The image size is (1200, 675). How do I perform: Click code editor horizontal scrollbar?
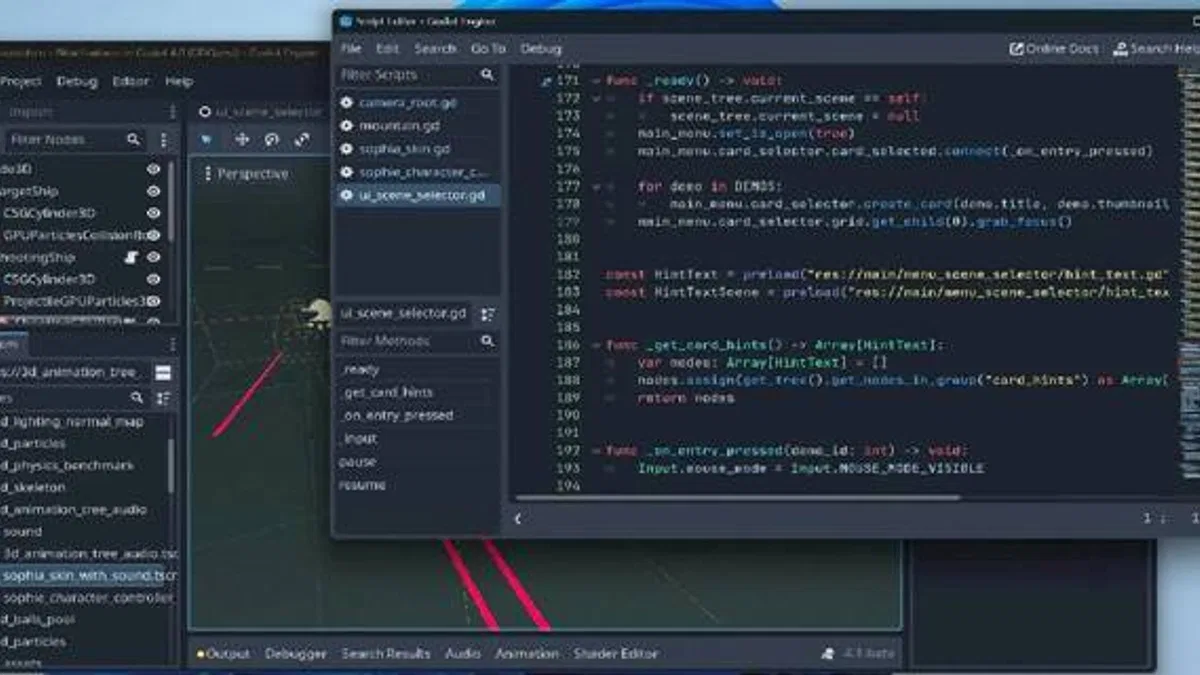click(739, 496)
